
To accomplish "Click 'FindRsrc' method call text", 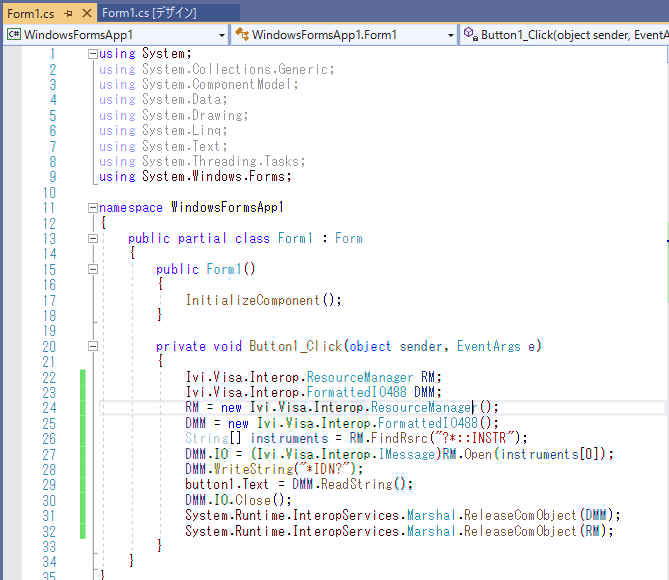I will coord(399,438).
